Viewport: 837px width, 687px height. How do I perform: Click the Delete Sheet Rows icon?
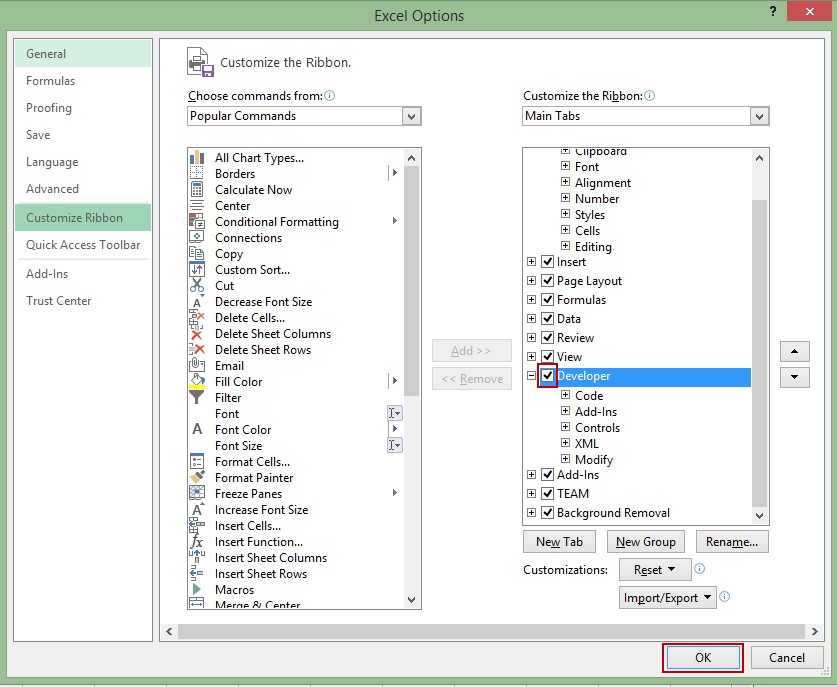(197, 350)
